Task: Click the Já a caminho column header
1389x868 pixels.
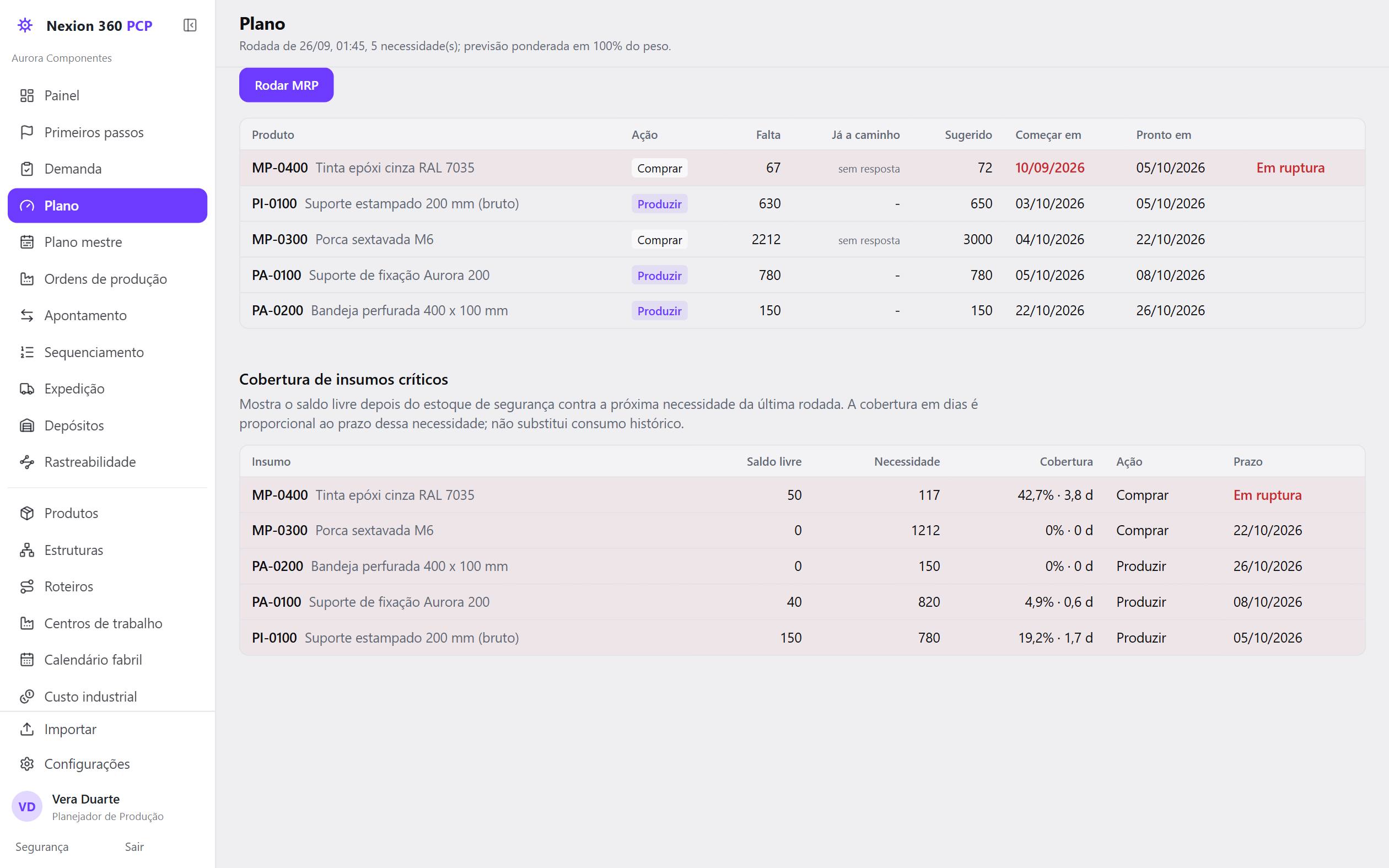Action: (865, 135)
